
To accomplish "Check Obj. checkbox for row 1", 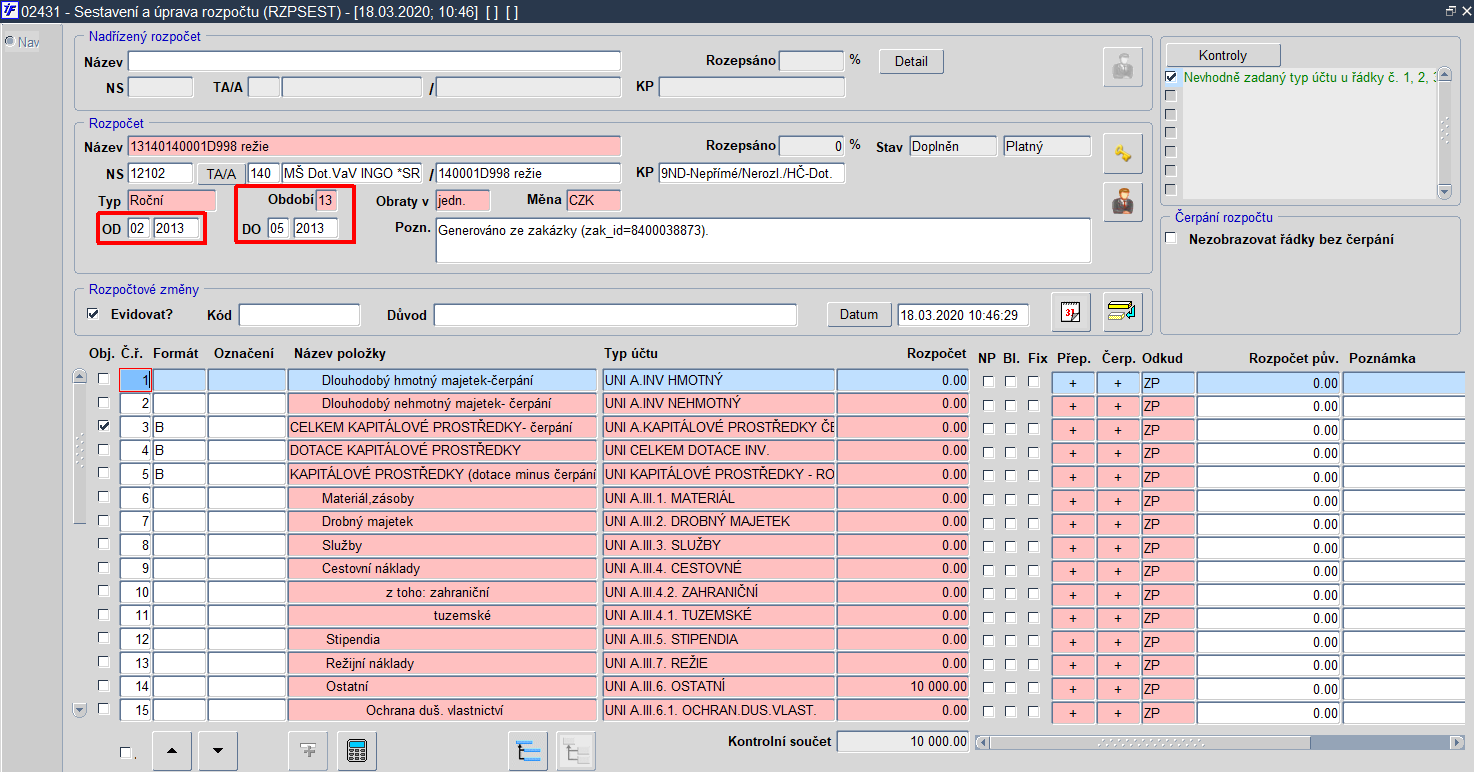I will pos(103,380).
